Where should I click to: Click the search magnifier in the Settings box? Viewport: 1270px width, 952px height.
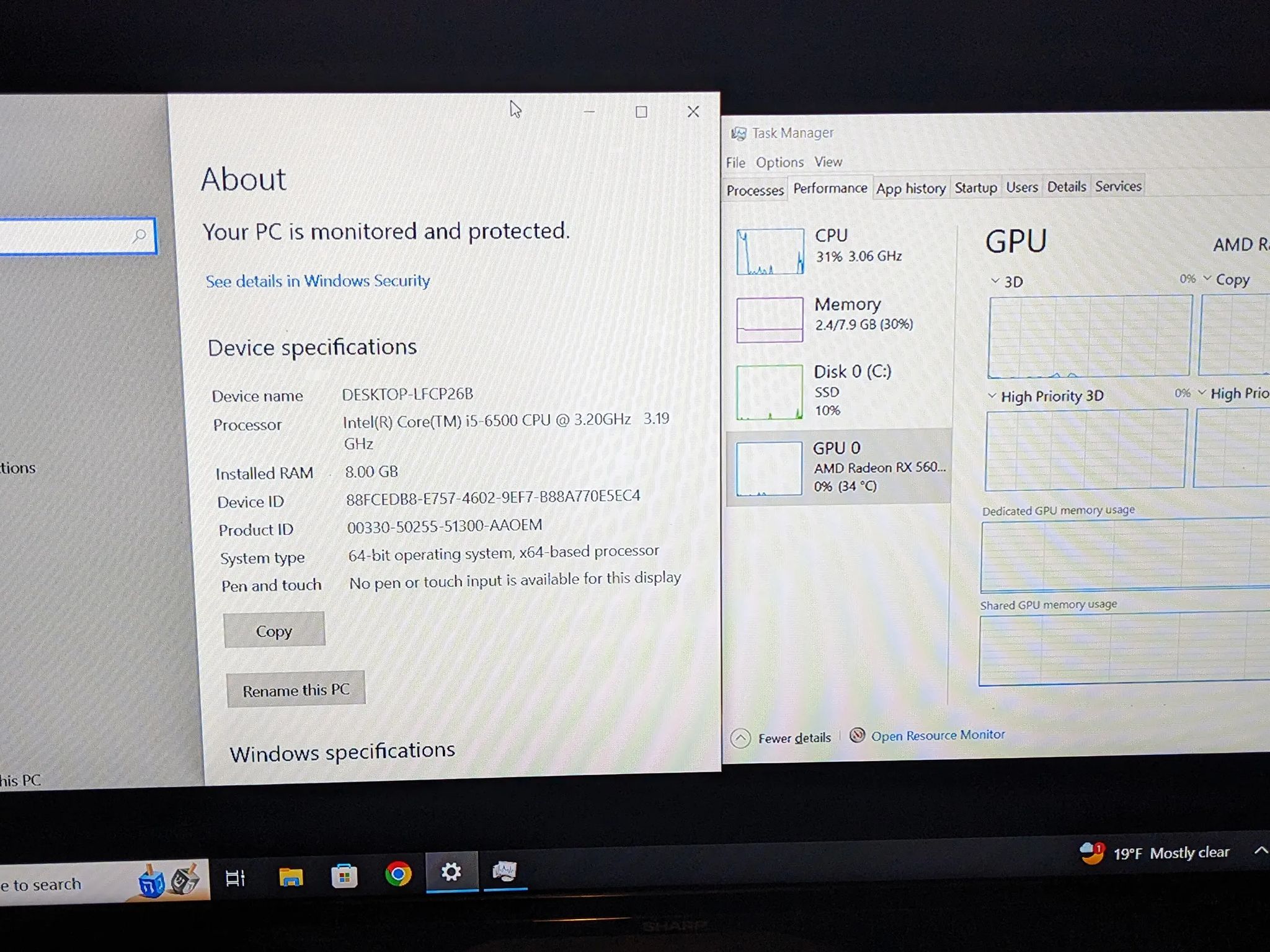140,236
